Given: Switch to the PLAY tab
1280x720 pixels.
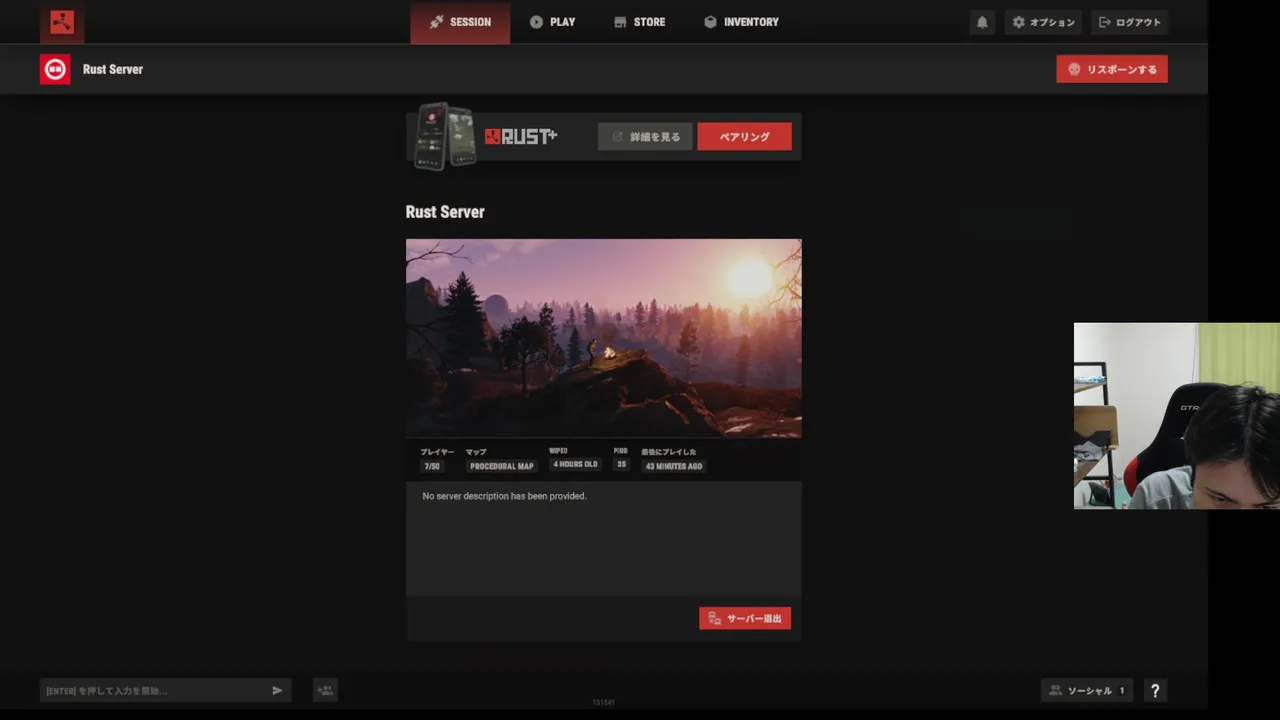Looking at the screenshot, I should tap(552, 22).
